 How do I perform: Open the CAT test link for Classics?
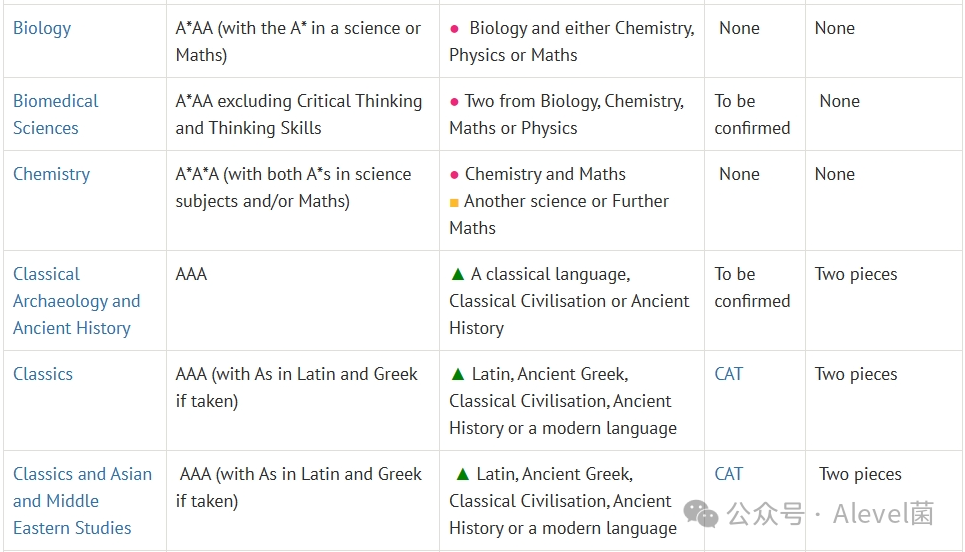coord(729,374)
